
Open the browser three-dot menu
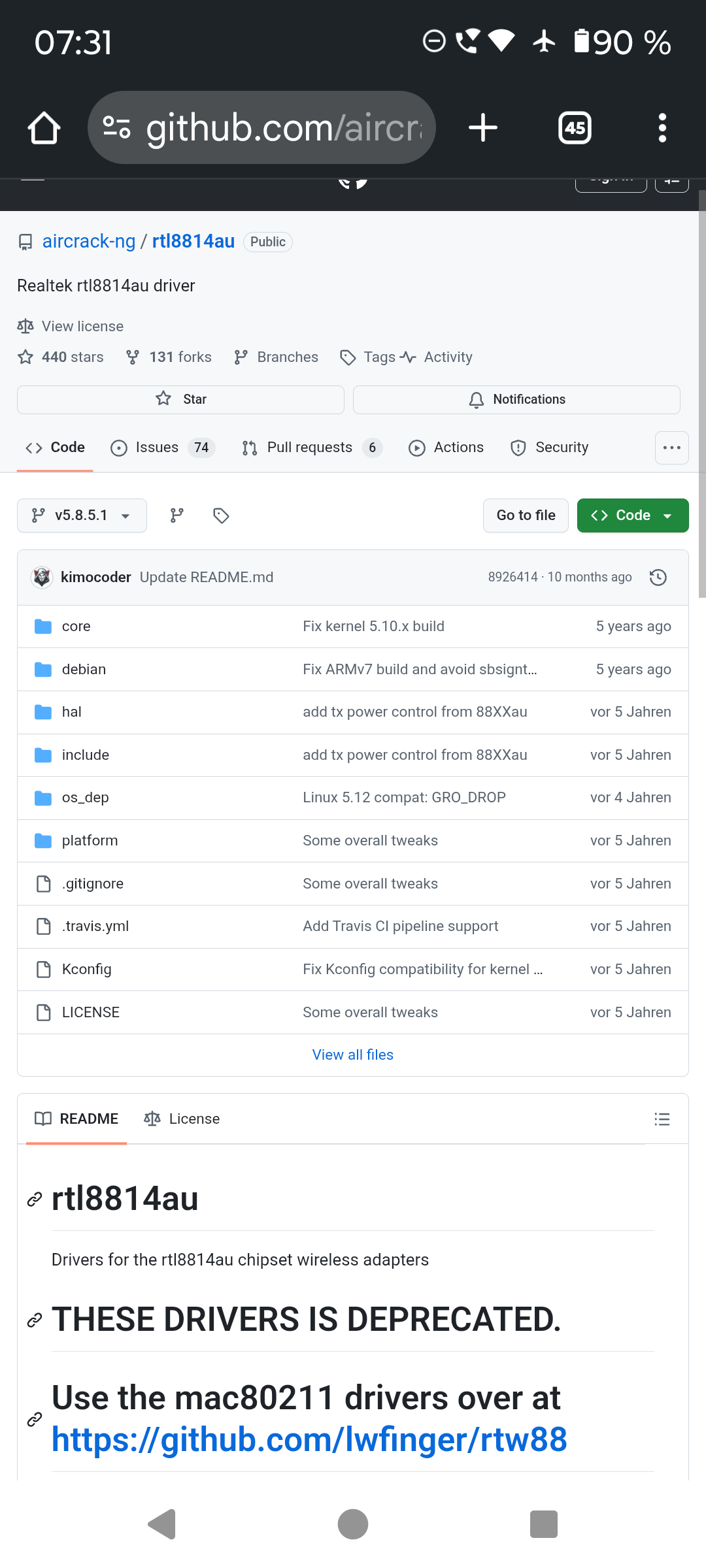pos(662,128)
